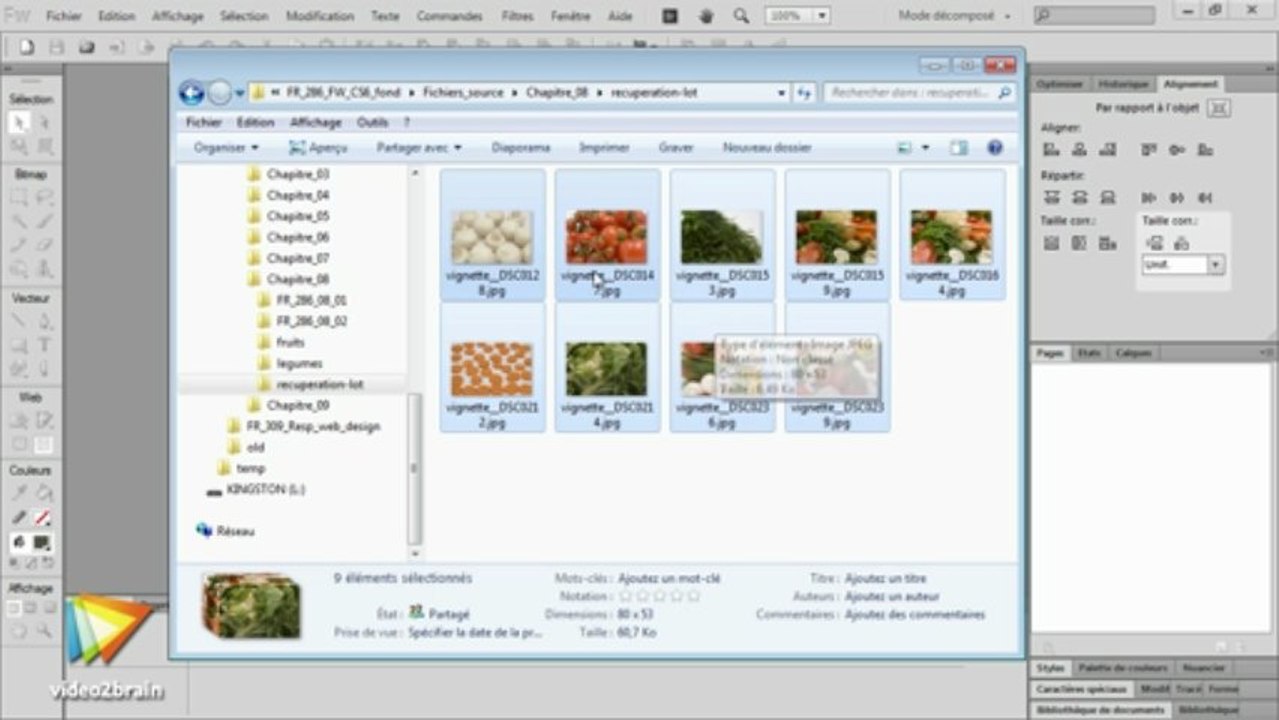Select the Pointer tool in Fireworks toolbox
The image size is (1279, 720).
point(19,122)
